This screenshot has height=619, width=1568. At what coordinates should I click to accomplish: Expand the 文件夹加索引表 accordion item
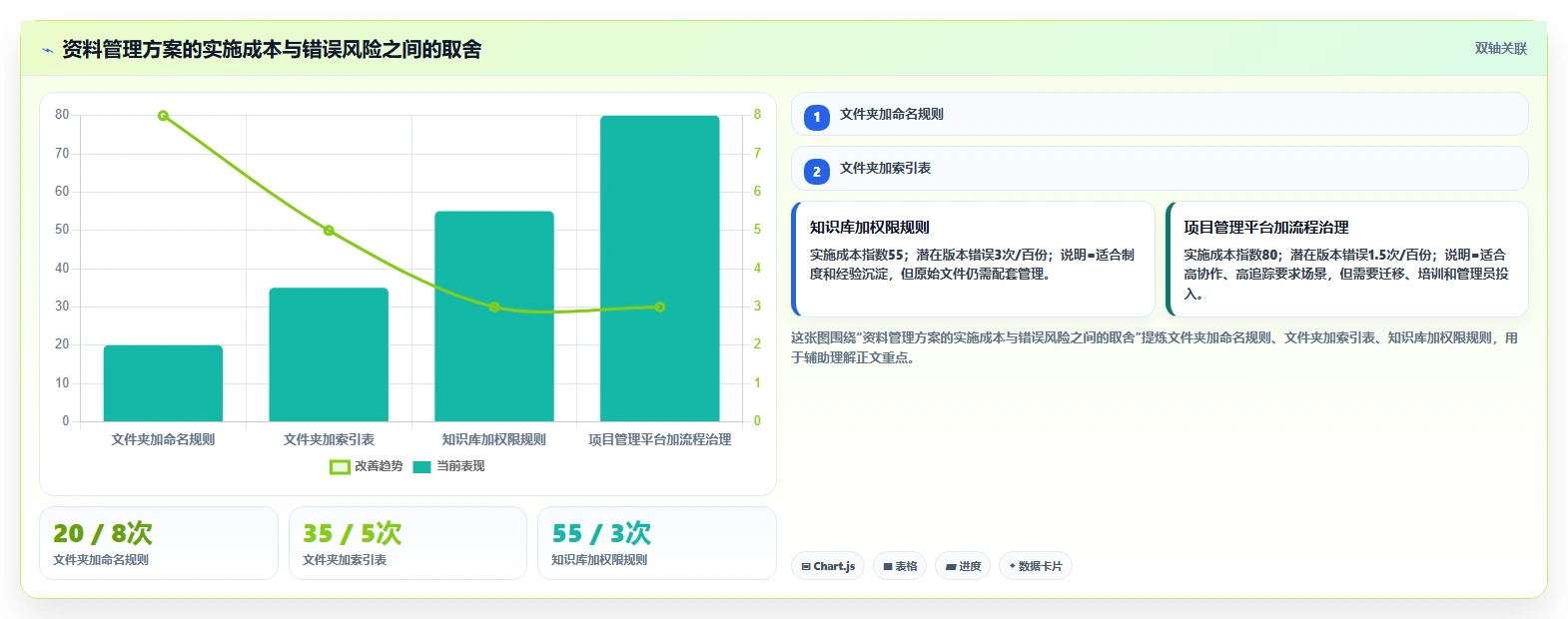click(1160, 168)
